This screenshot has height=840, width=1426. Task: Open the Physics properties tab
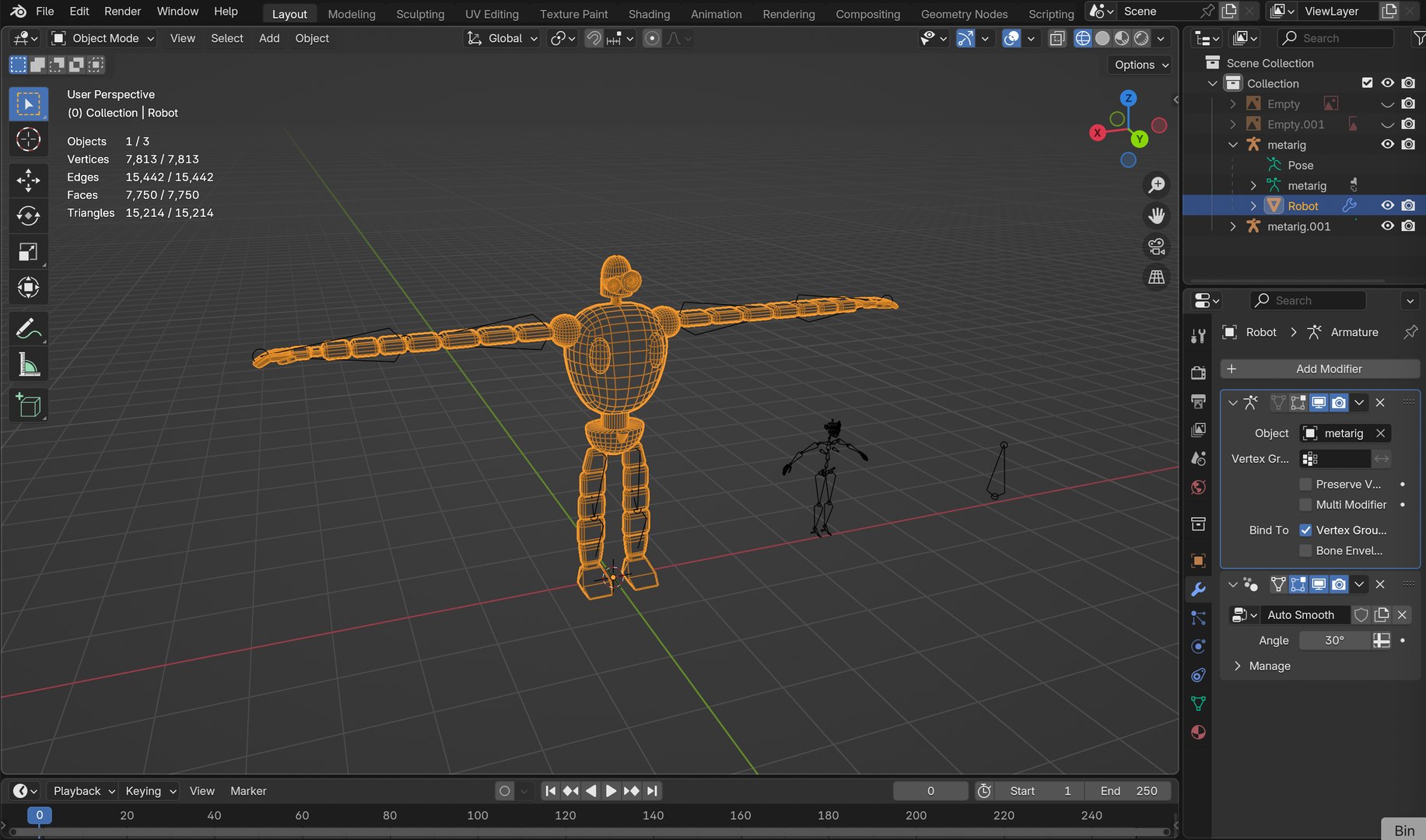(x=1198, y=646)
